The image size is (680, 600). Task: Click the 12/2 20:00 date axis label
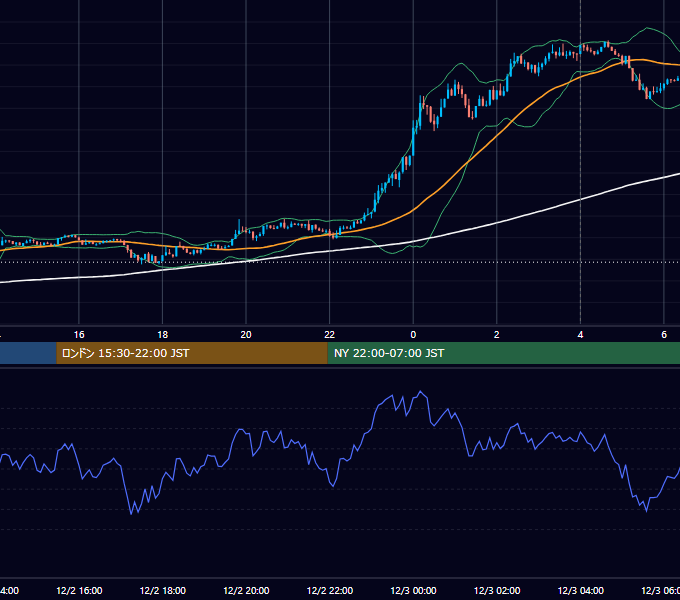pyautogui.click(x=246, y=590)
